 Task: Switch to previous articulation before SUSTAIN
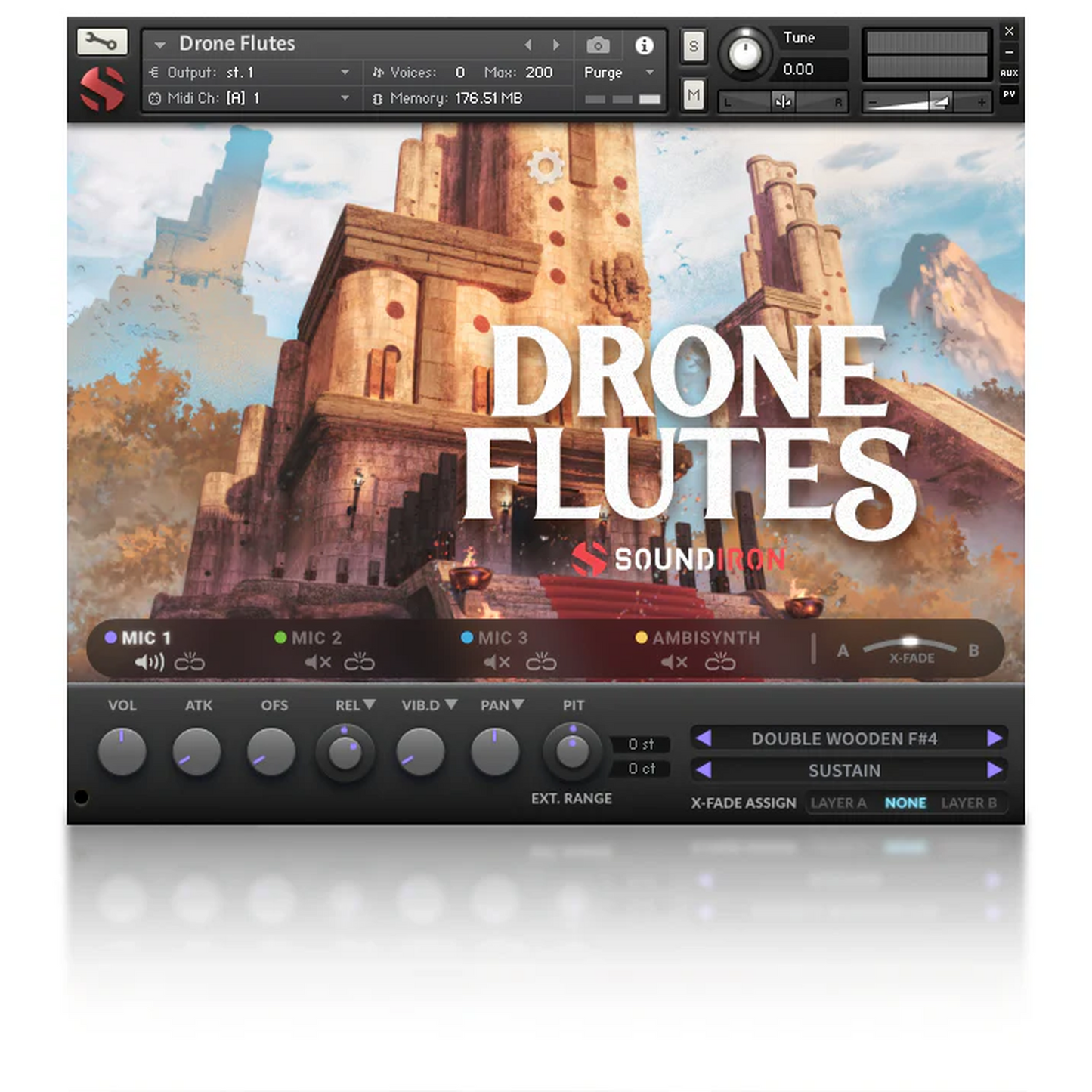point(704,770)
